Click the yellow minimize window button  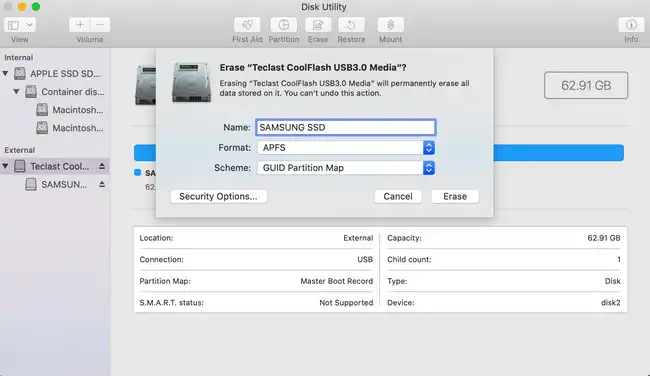22,7
